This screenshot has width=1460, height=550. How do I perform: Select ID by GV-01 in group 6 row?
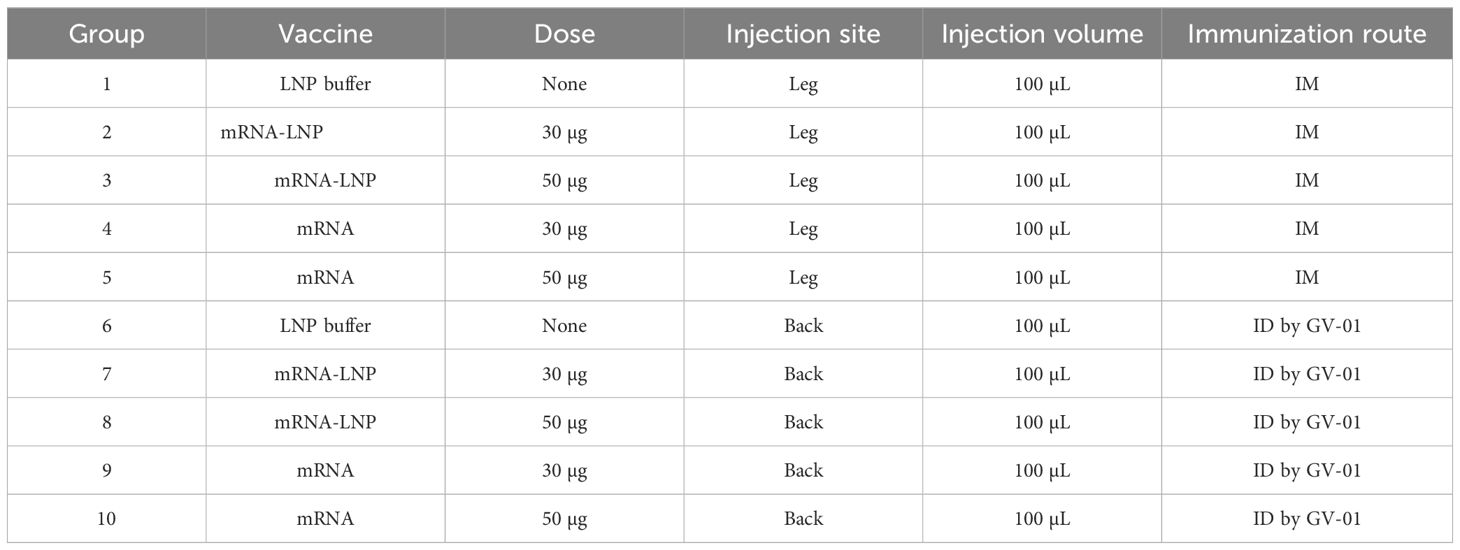click(1307, 326)
